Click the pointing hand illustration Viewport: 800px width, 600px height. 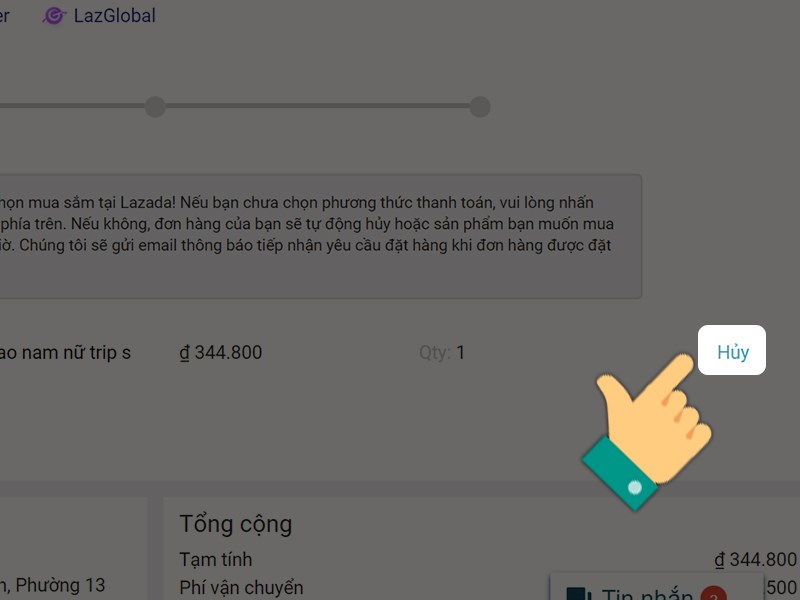click(x=646, y=431)
